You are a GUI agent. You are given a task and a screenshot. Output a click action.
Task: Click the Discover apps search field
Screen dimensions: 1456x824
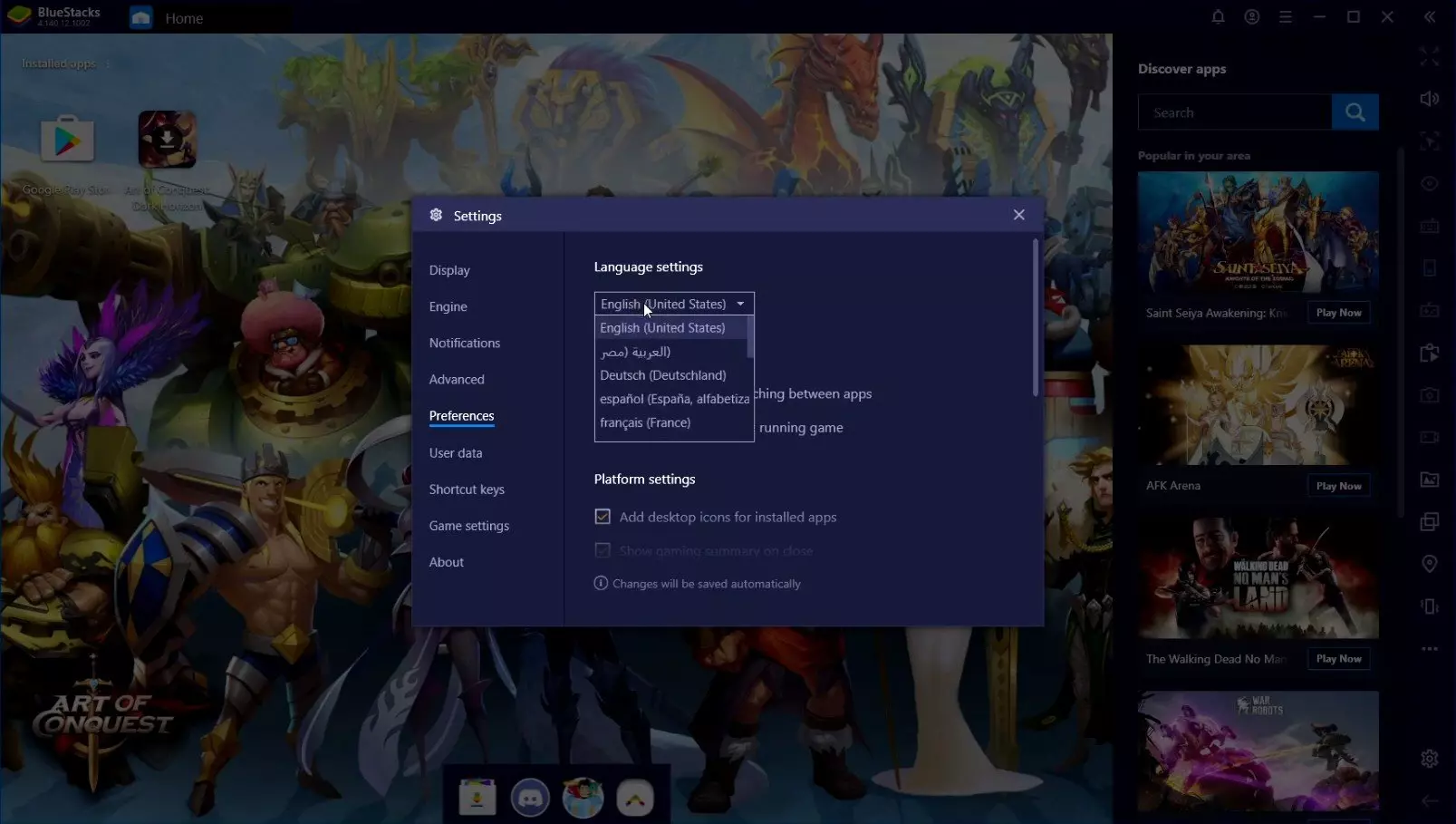coord(1234,112)
